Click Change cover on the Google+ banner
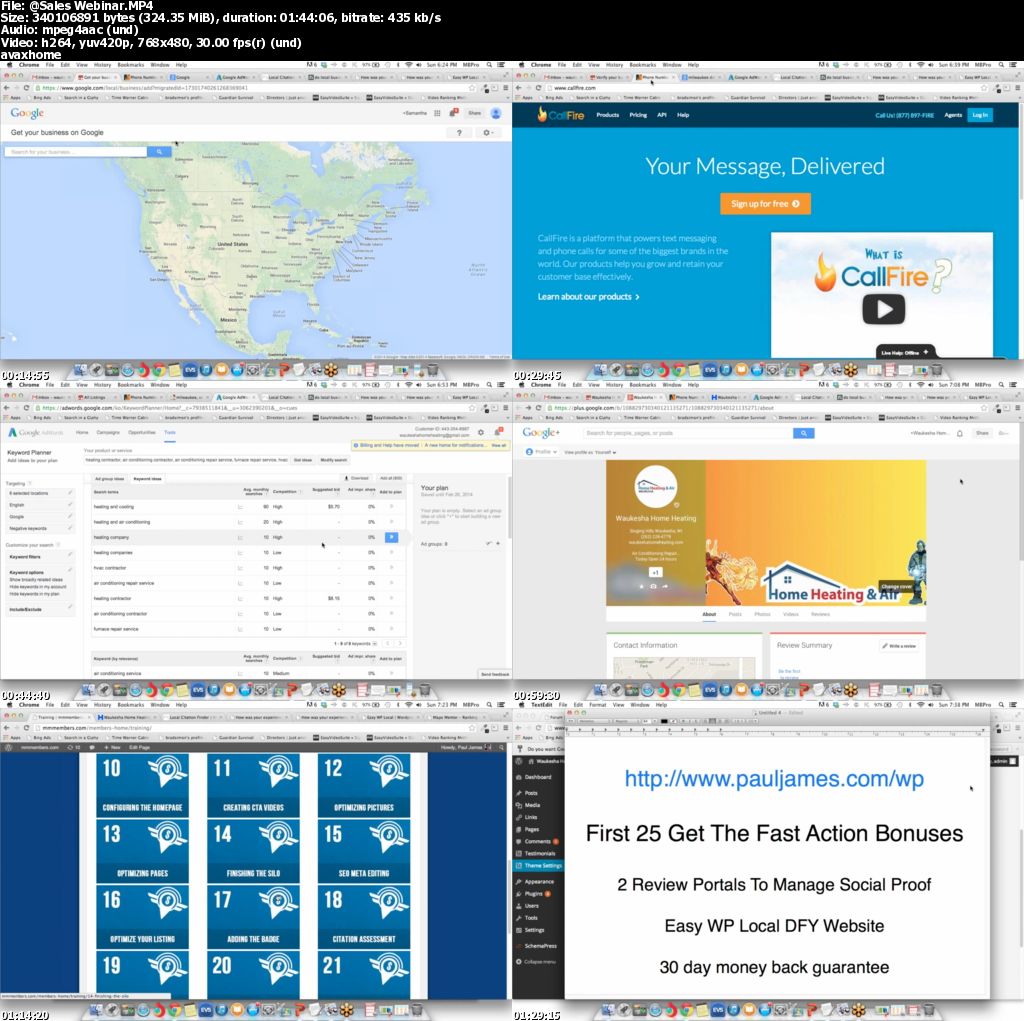 (x=895, y=587)
